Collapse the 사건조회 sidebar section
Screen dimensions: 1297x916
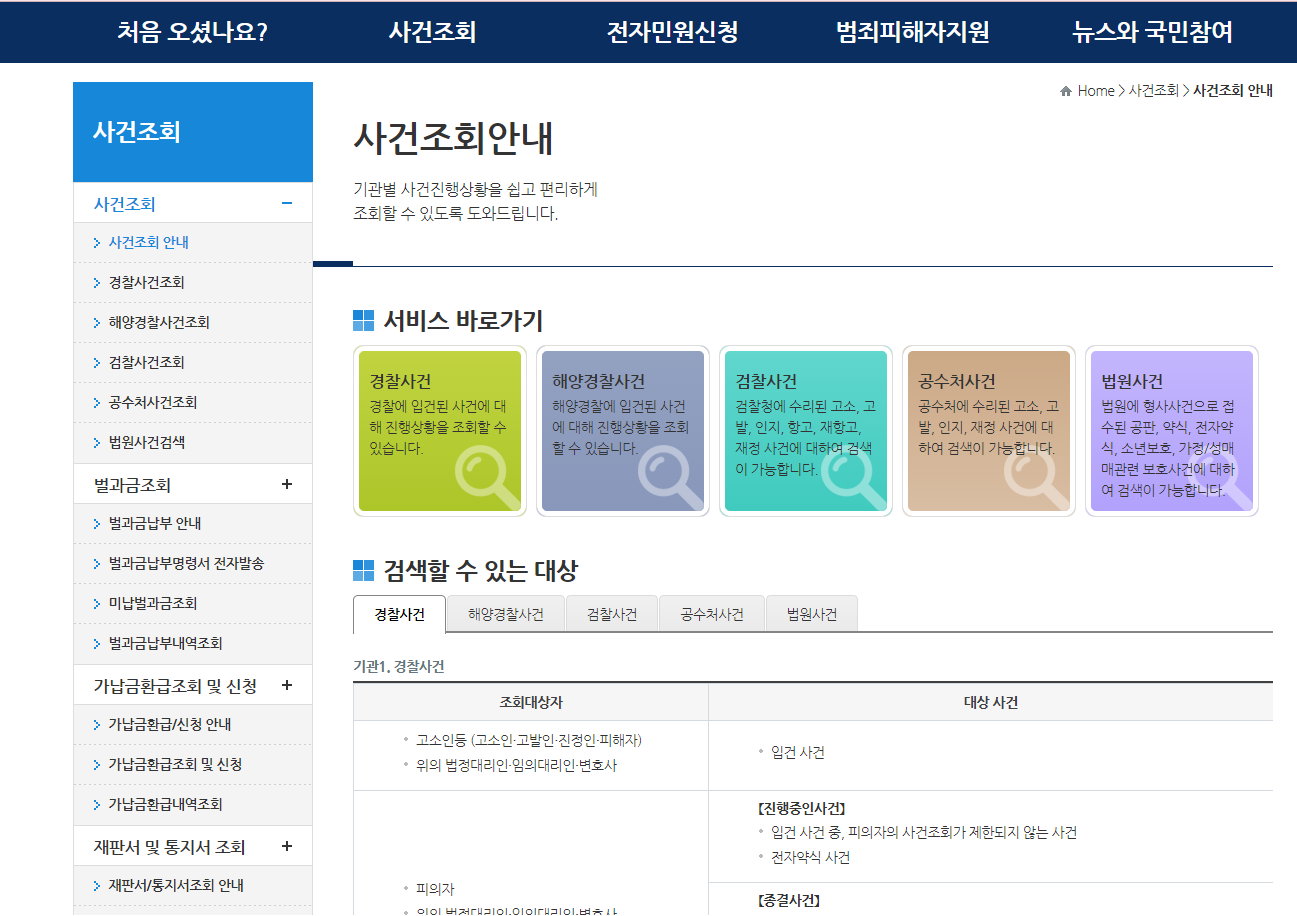coord(287,202)
